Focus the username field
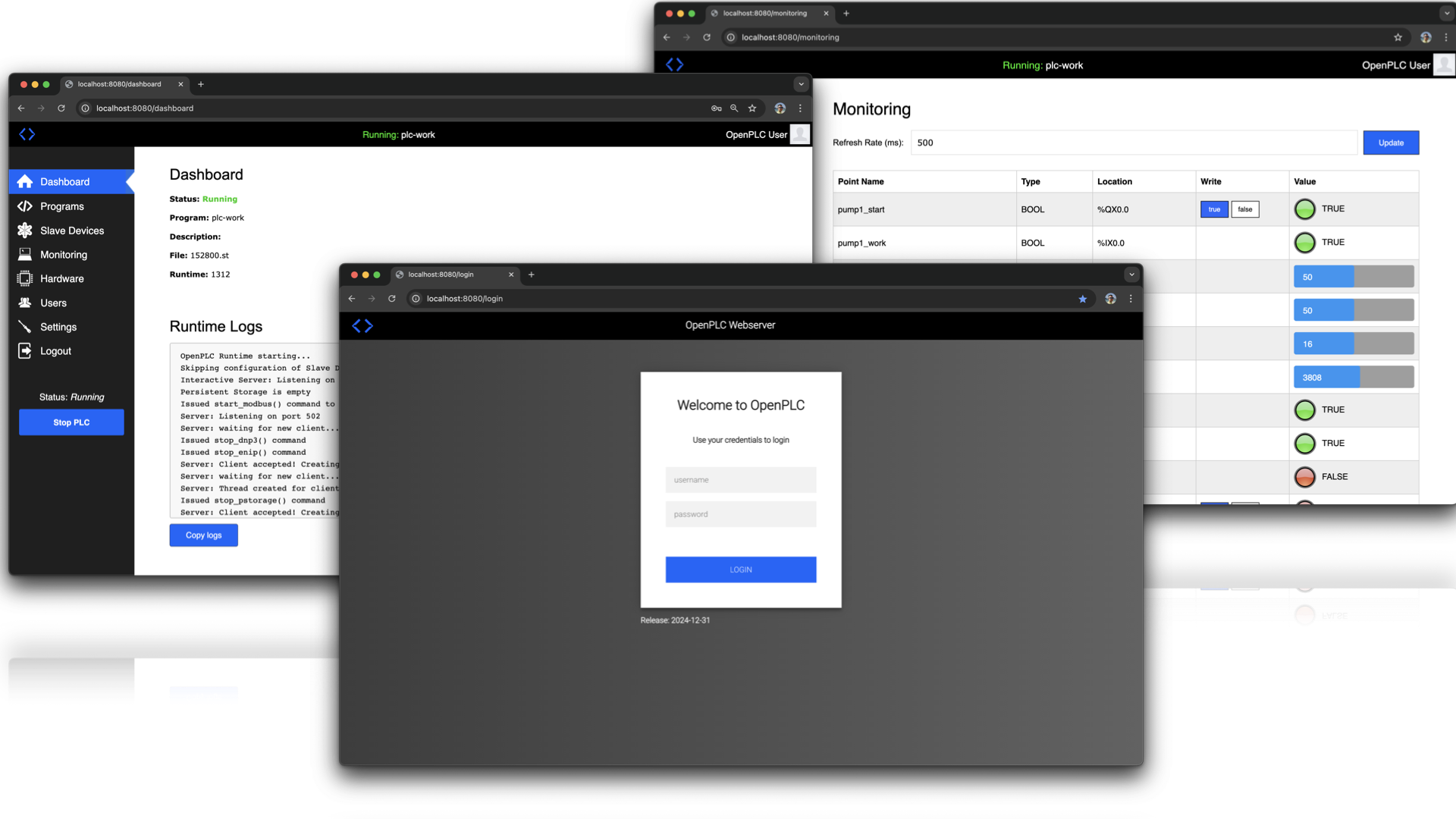The height and width of the screenshot is (819, 1456). (x=741, y=480)
